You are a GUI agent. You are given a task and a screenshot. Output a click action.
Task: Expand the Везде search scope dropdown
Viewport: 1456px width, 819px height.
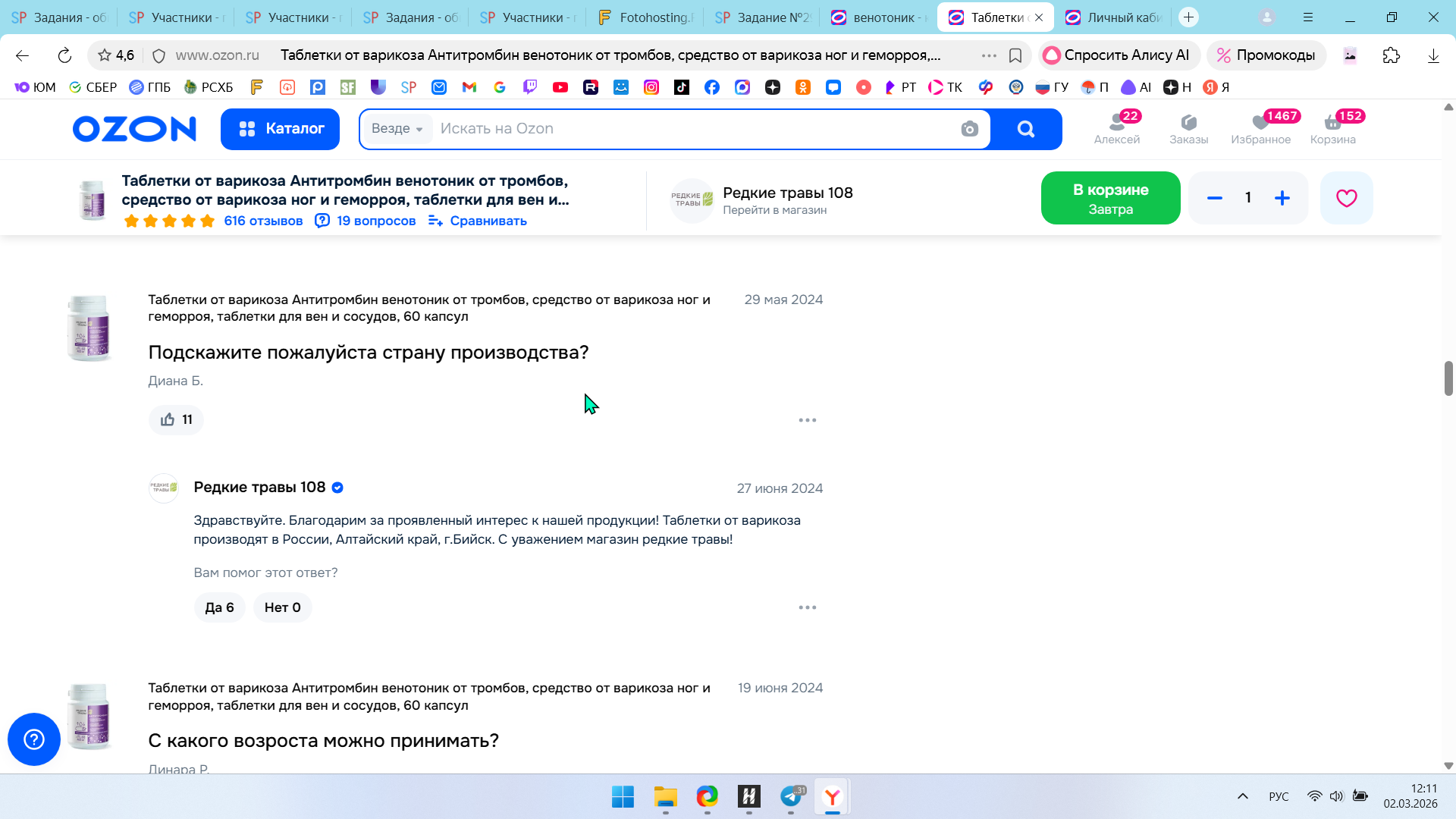(397, 129)
